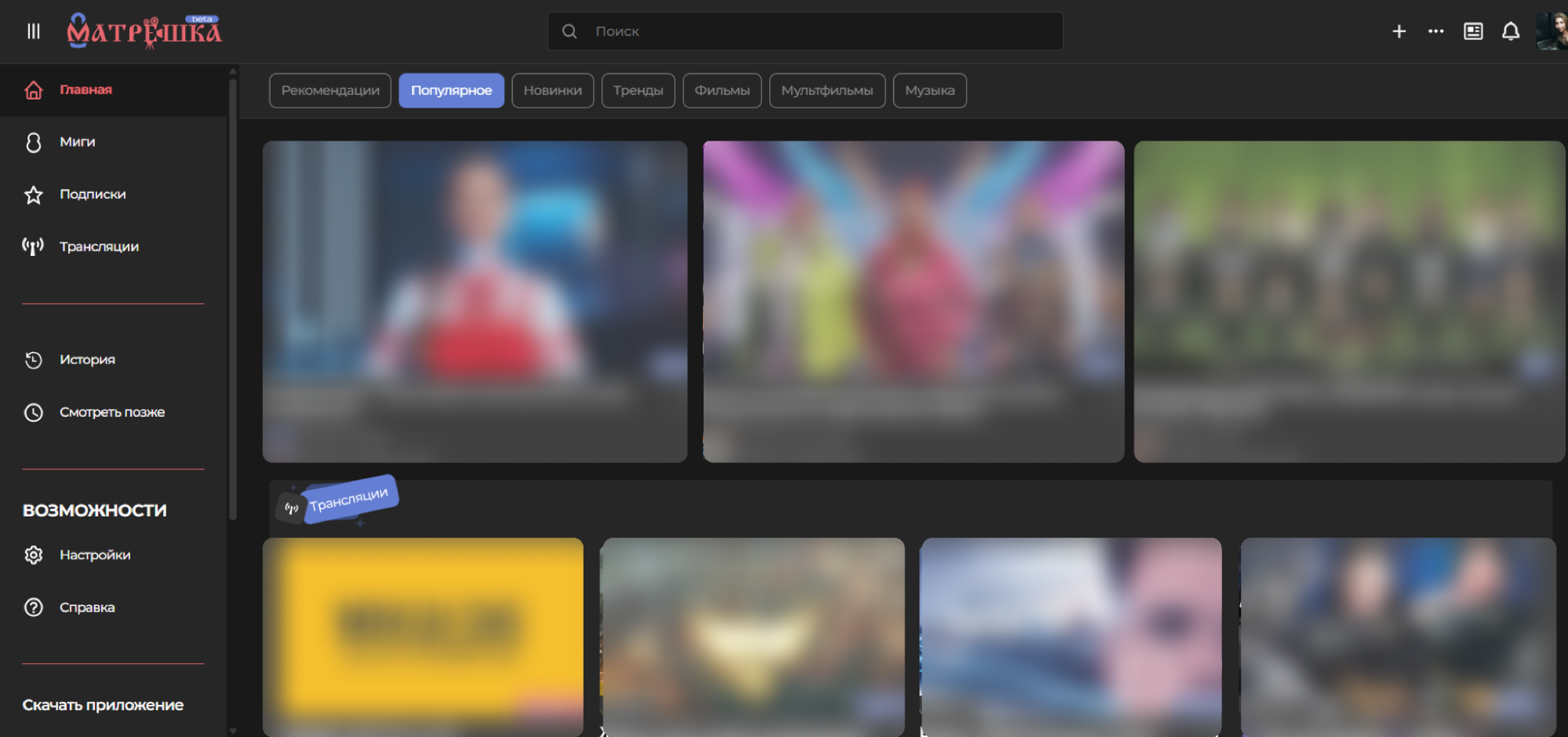1568x737 pixels.
Task: Open Миги from the sidebar
Action: 77,142
